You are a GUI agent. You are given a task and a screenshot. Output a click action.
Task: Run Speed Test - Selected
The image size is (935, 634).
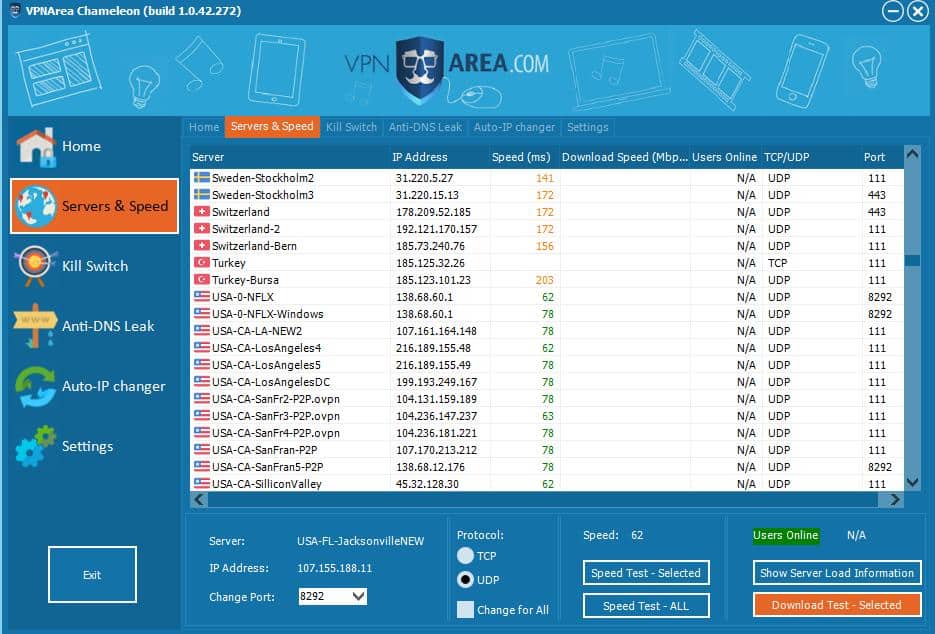(x=646, y=573)
